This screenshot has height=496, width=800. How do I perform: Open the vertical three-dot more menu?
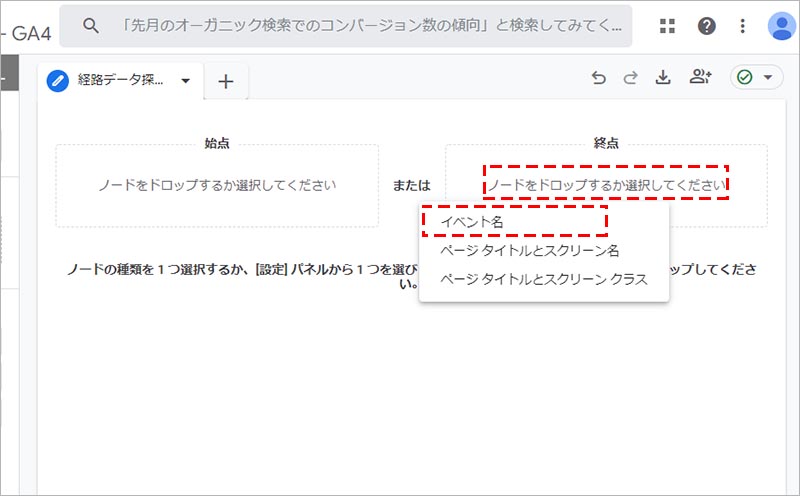click(x=742, y=26)
